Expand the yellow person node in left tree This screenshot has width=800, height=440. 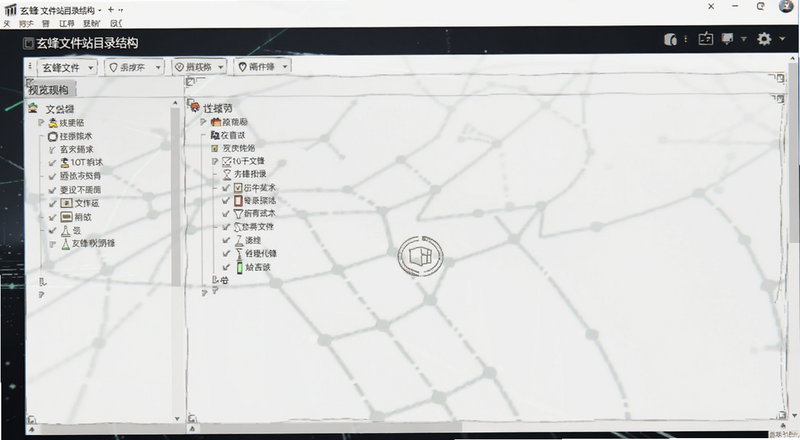tap(41, 123)
